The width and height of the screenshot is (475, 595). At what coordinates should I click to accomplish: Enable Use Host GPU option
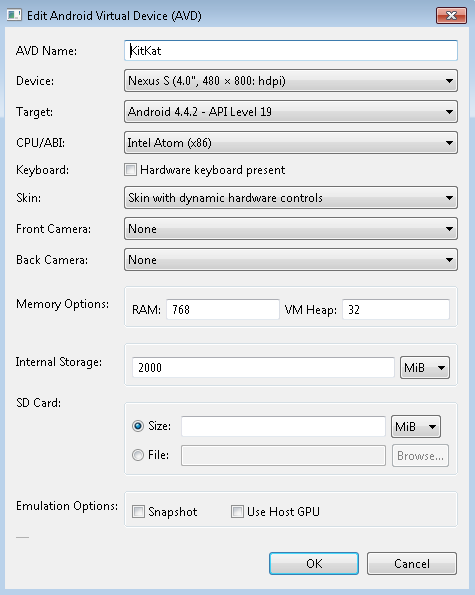(x=237, y=512)
